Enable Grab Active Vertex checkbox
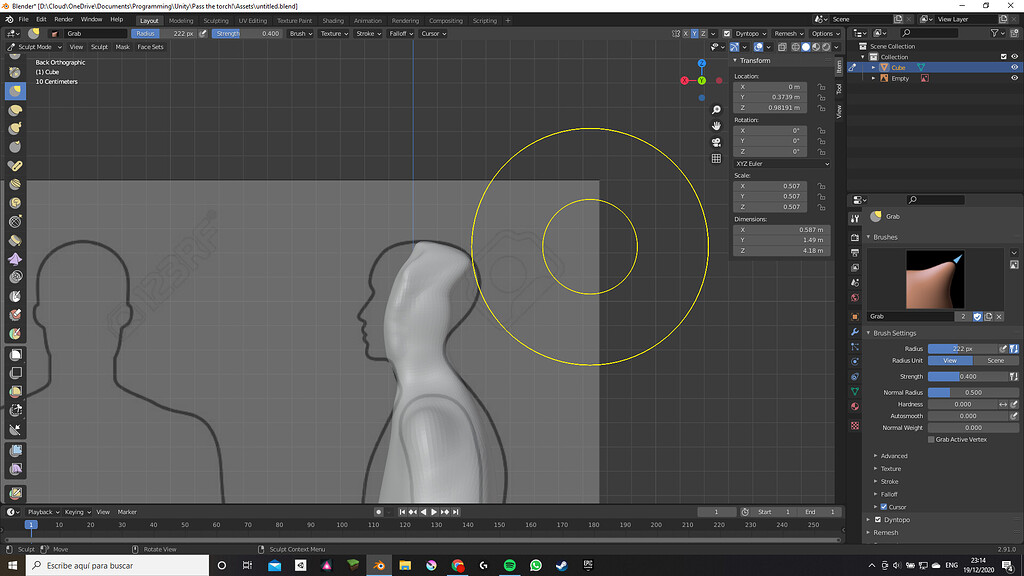The height and width of the screenshot is (576, 1024). pyautogui.click(x=931, y=440)
